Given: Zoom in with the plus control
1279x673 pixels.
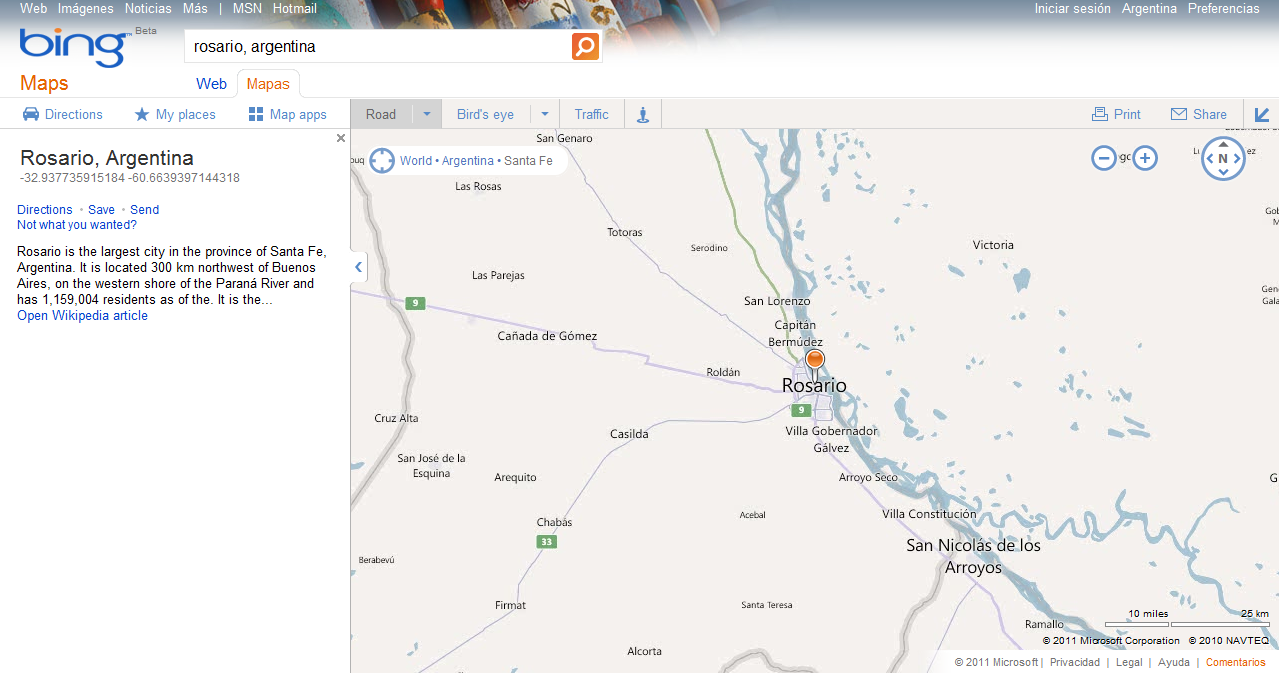Looking at the screenshot, I should [1144, 158].
